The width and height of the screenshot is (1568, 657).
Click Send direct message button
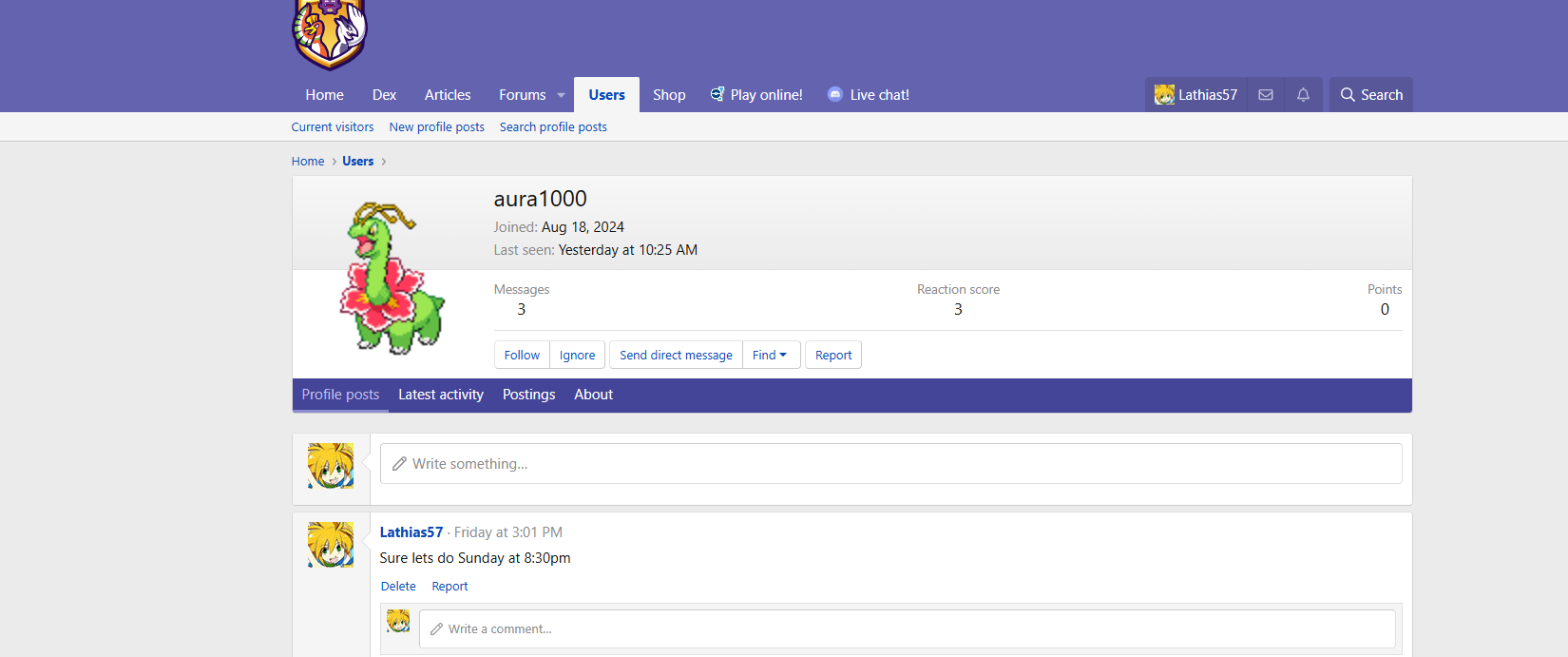click(x=676, y=355)
